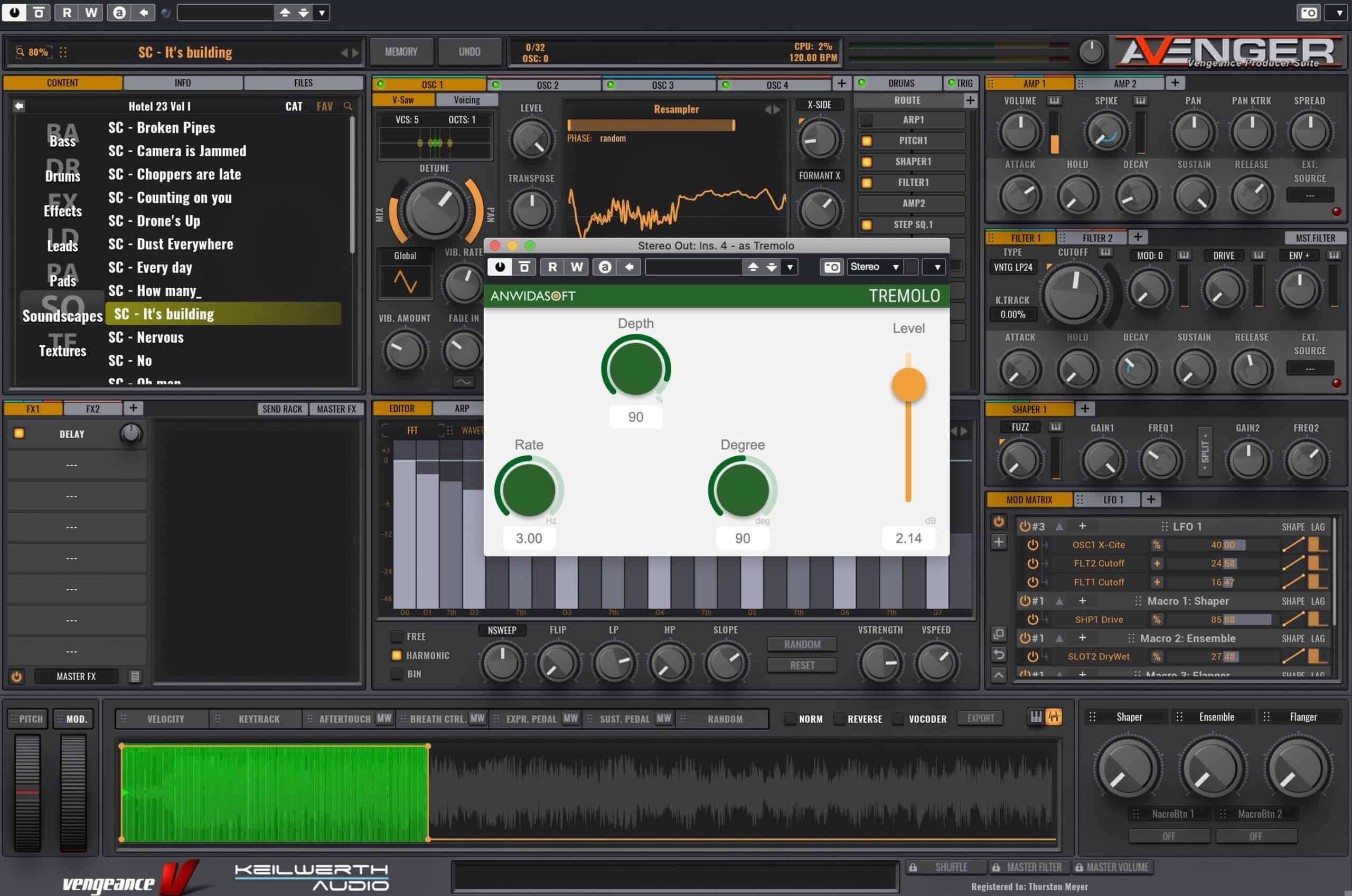Click the keyboard view icon next to EXPORT

click(1036, 716)
